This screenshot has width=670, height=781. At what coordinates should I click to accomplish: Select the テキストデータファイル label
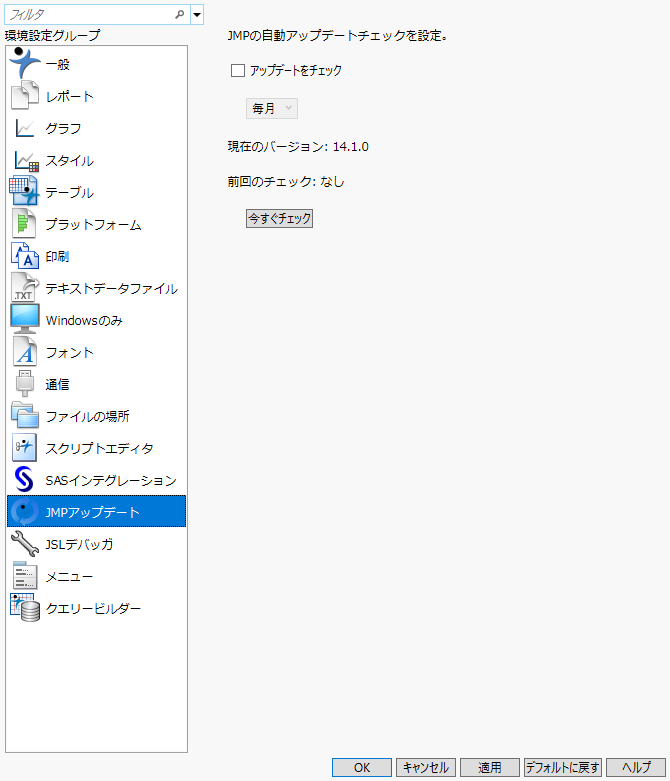(x=112, y=288)
